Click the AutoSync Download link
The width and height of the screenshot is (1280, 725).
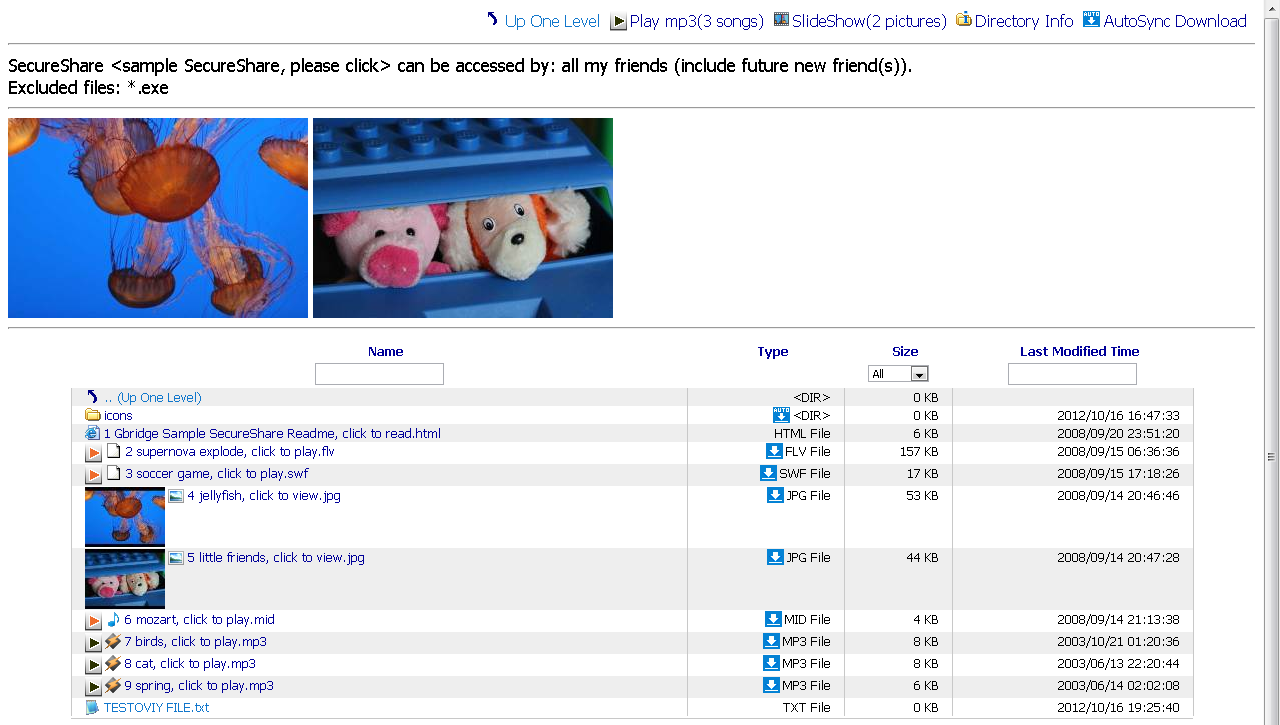pos(1175,21)
